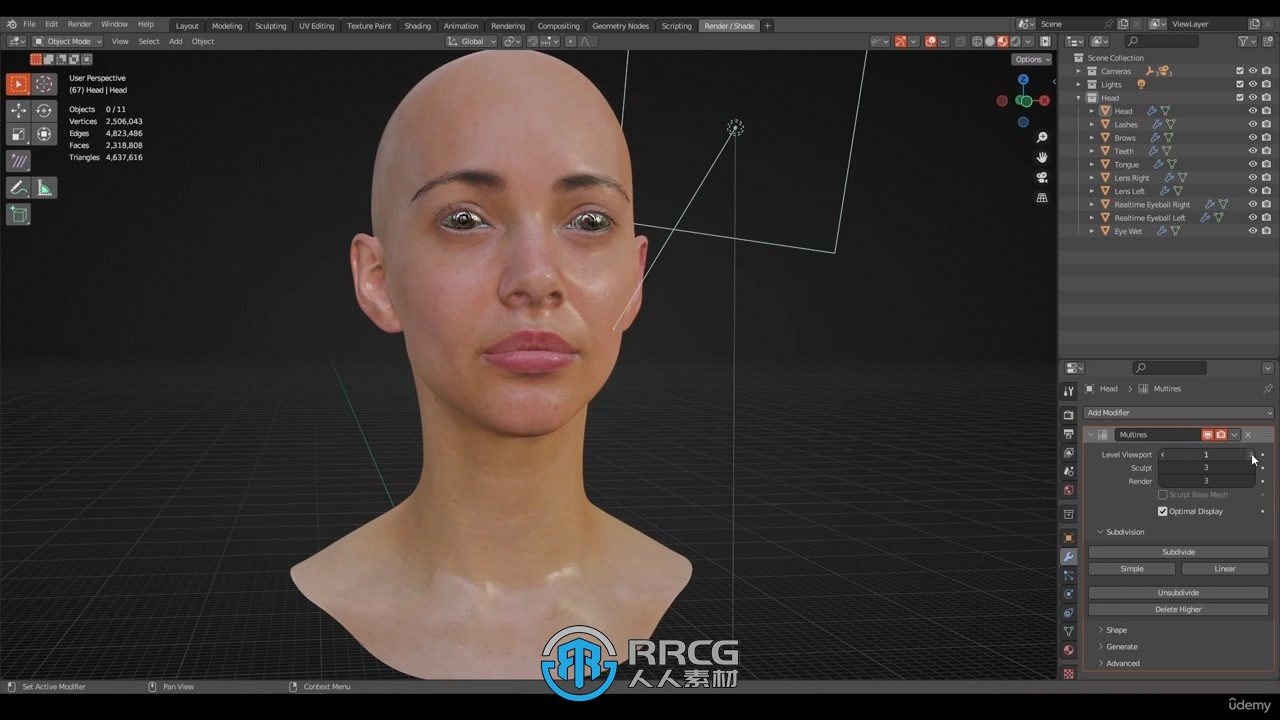Hide the Eye Wet object in viewport
The image size is (1280, 720).
(1252, 231)
